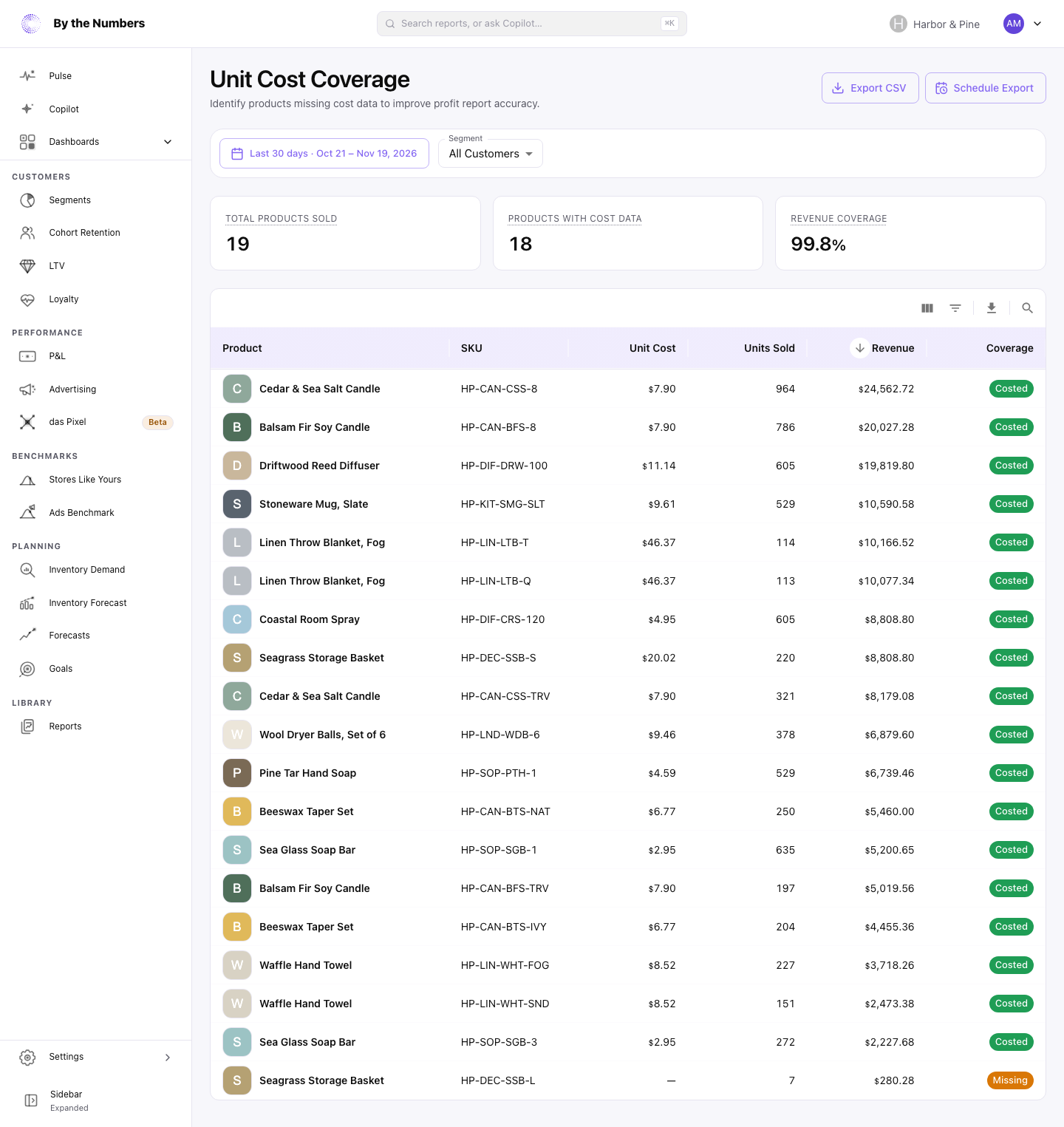Open the Segment All Customers dropdown
The width and height of the screenshot is (1064, 1127).
491,154
